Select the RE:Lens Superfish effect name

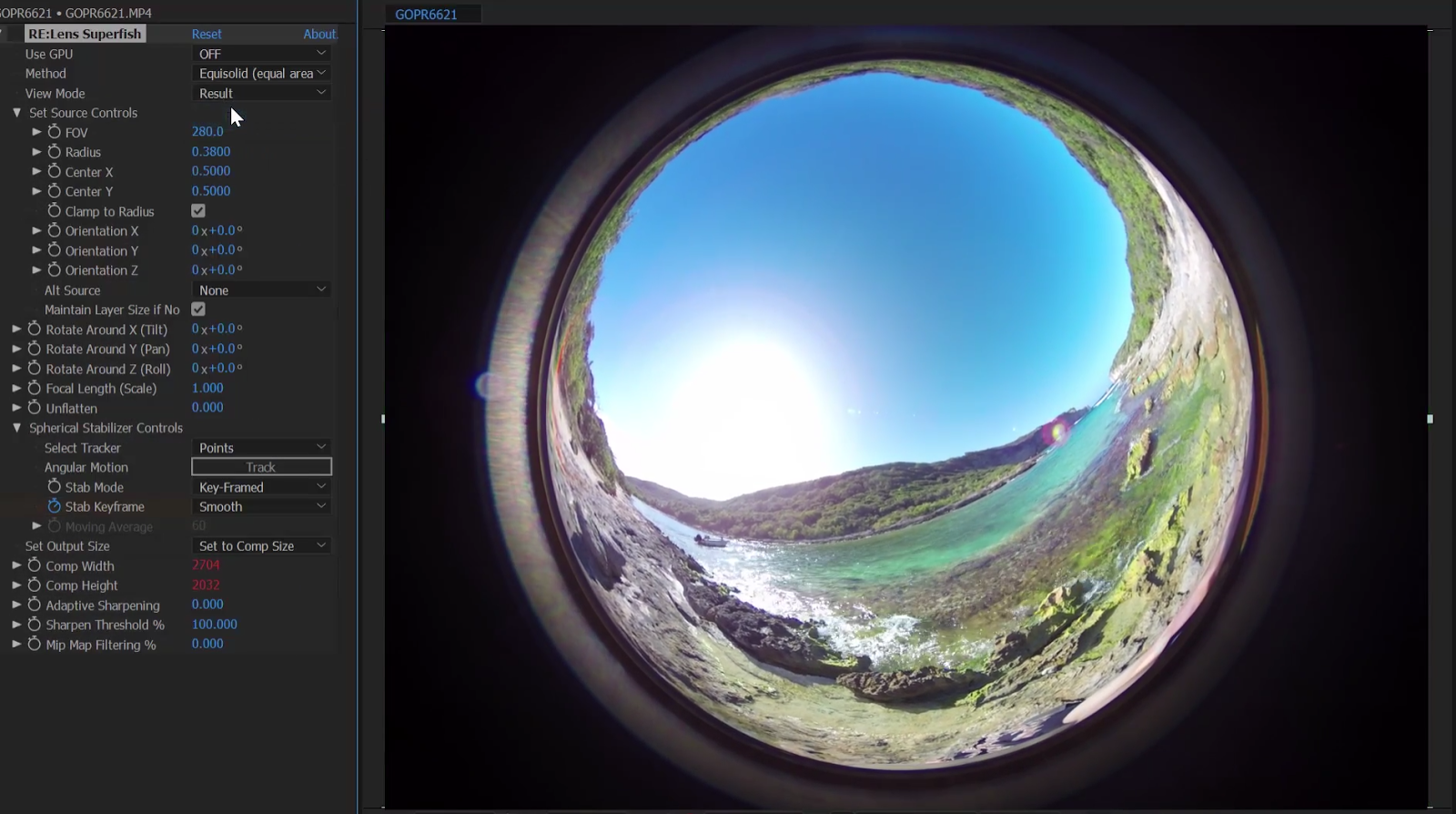85,34
